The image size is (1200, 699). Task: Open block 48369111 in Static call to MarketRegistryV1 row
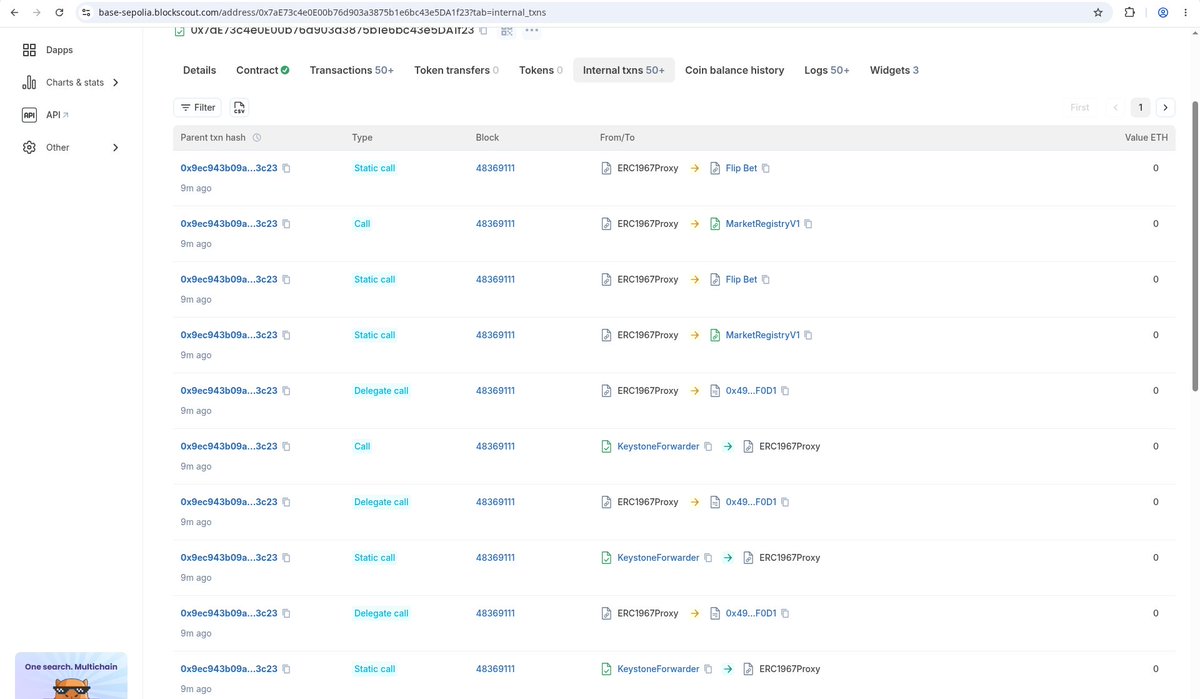[495, 335]
